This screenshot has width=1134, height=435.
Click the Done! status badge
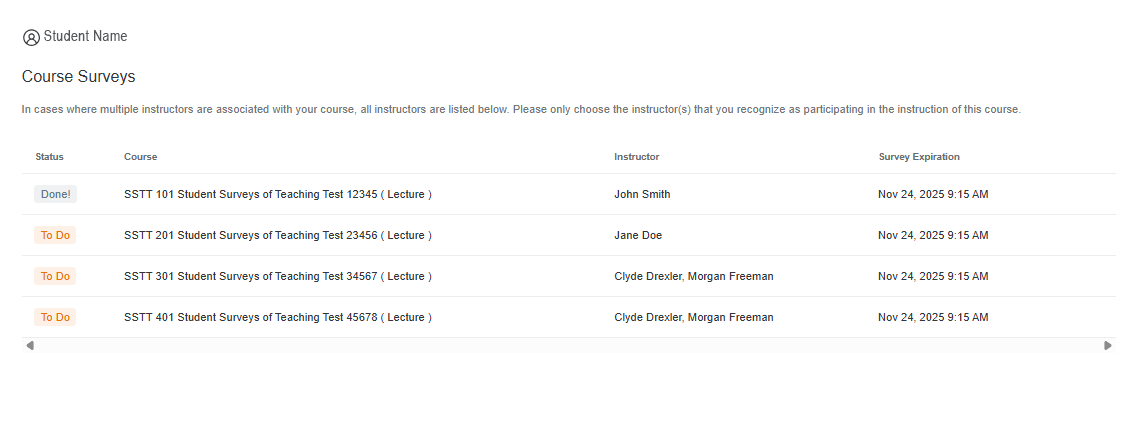click(x=55, y=194)
